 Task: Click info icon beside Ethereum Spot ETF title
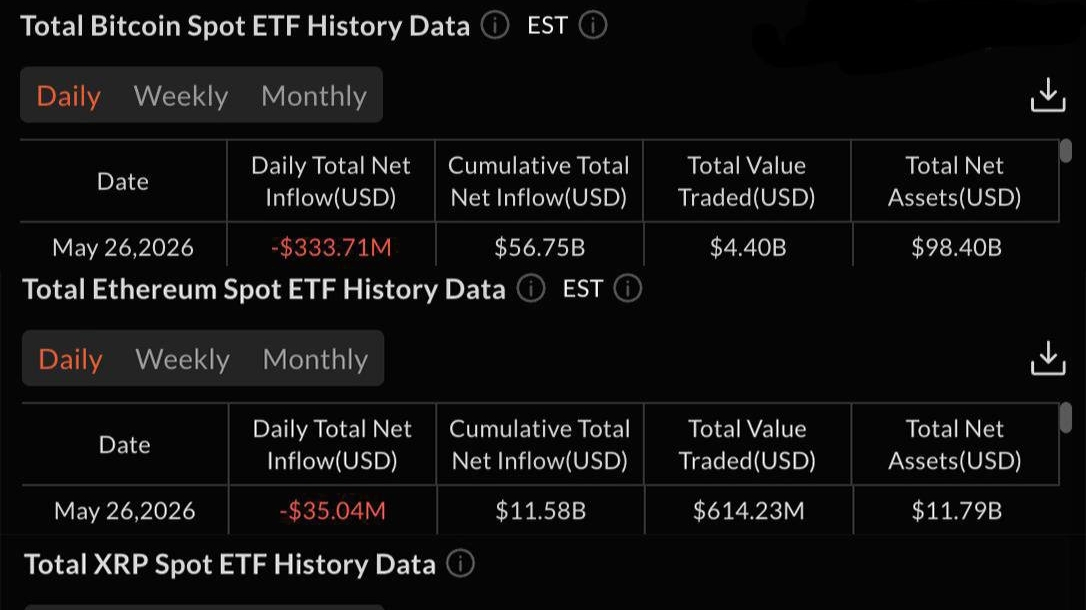pyautogui.click(x=531, y=289)
